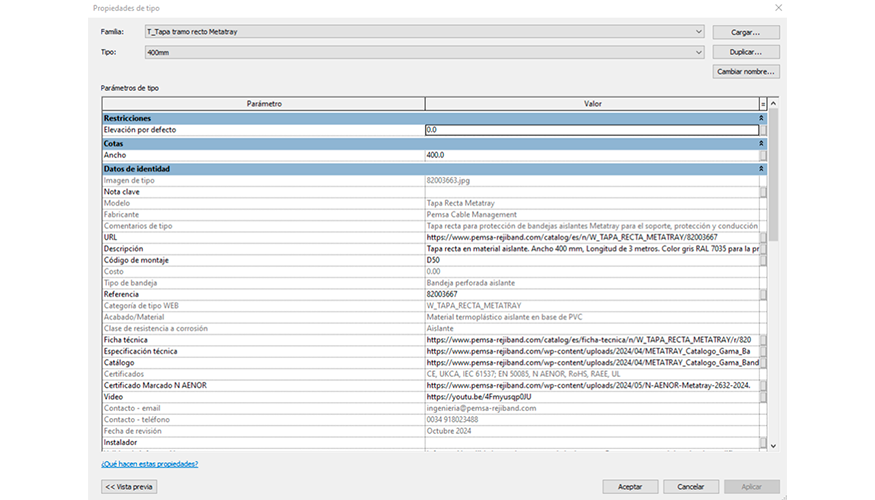Click the small button beside Descripción value

coord(763,249)
